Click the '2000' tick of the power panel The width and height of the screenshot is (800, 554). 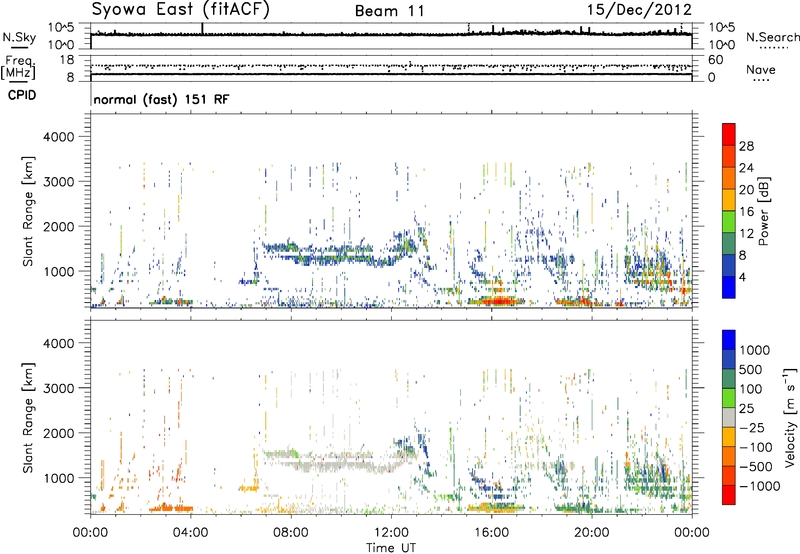click(x=58, y=226)
